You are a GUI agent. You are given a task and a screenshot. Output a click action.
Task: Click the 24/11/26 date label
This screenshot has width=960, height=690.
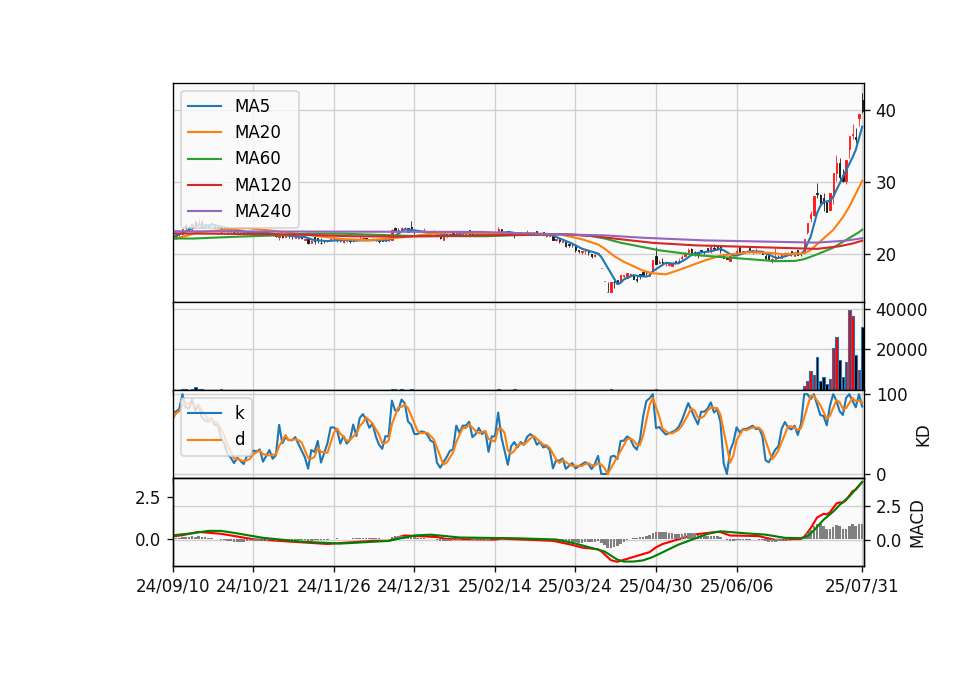(x=334, y=586)
